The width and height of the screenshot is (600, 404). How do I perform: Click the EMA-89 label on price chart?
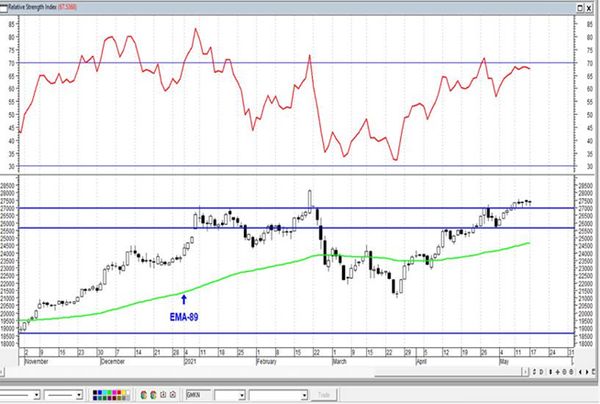(184, 317)
